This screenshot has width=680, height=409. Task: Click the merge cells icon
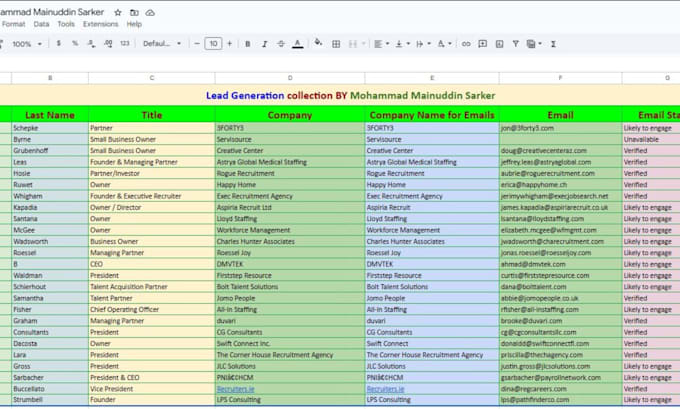353,44
